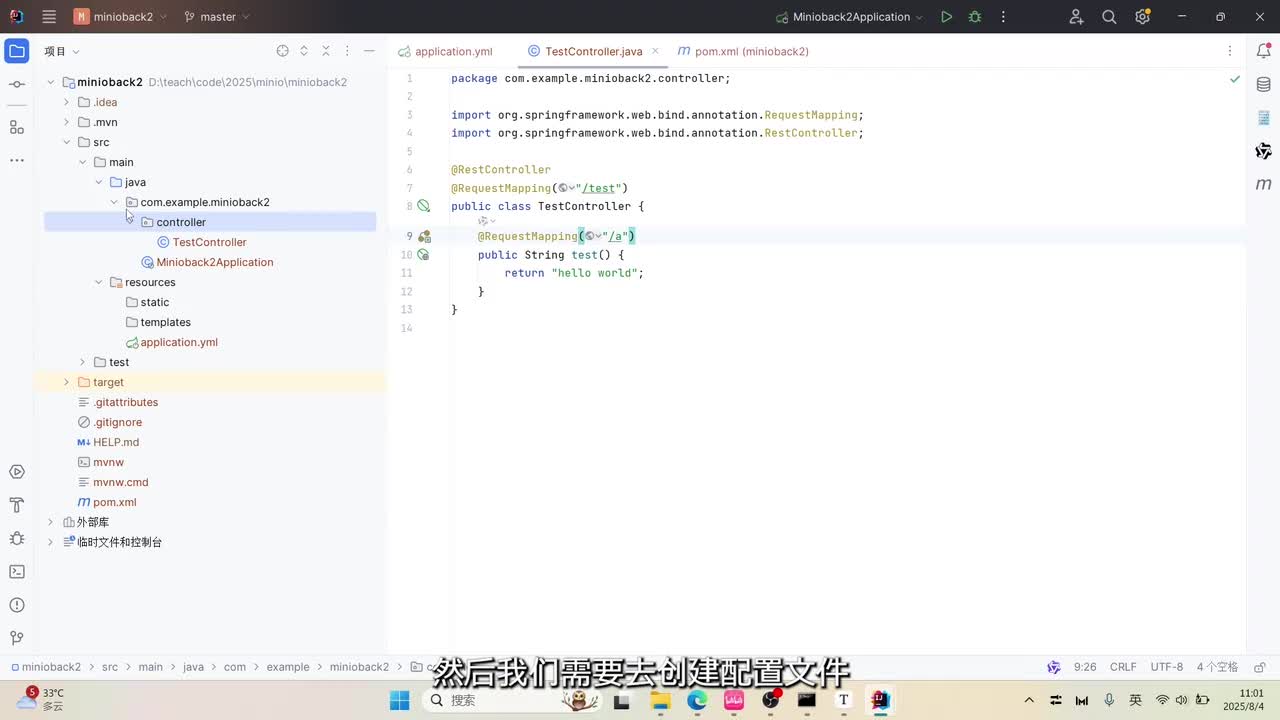Select pom.xml in the project tree
This screenshot has width=1280, height=720.
pyautogui.click(x=107, y=502)
